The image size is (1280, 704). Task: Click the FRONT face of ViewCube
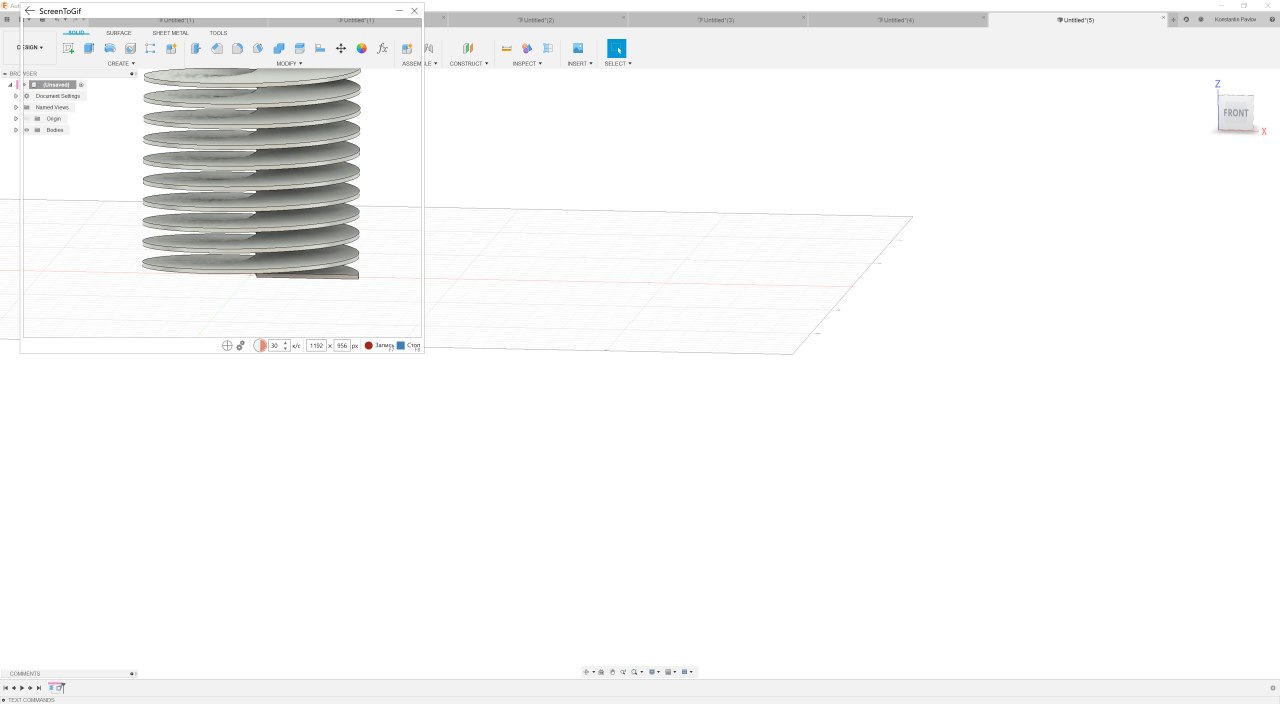tap(1236, 113)
